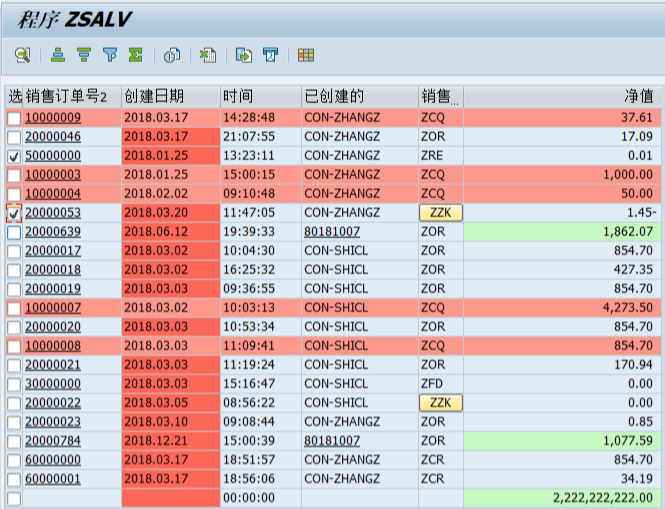The width and height of the screenshot is (665, 509).
Task: Uncheck the checkbox for order 50000000
Action: (x=14, y=157)
